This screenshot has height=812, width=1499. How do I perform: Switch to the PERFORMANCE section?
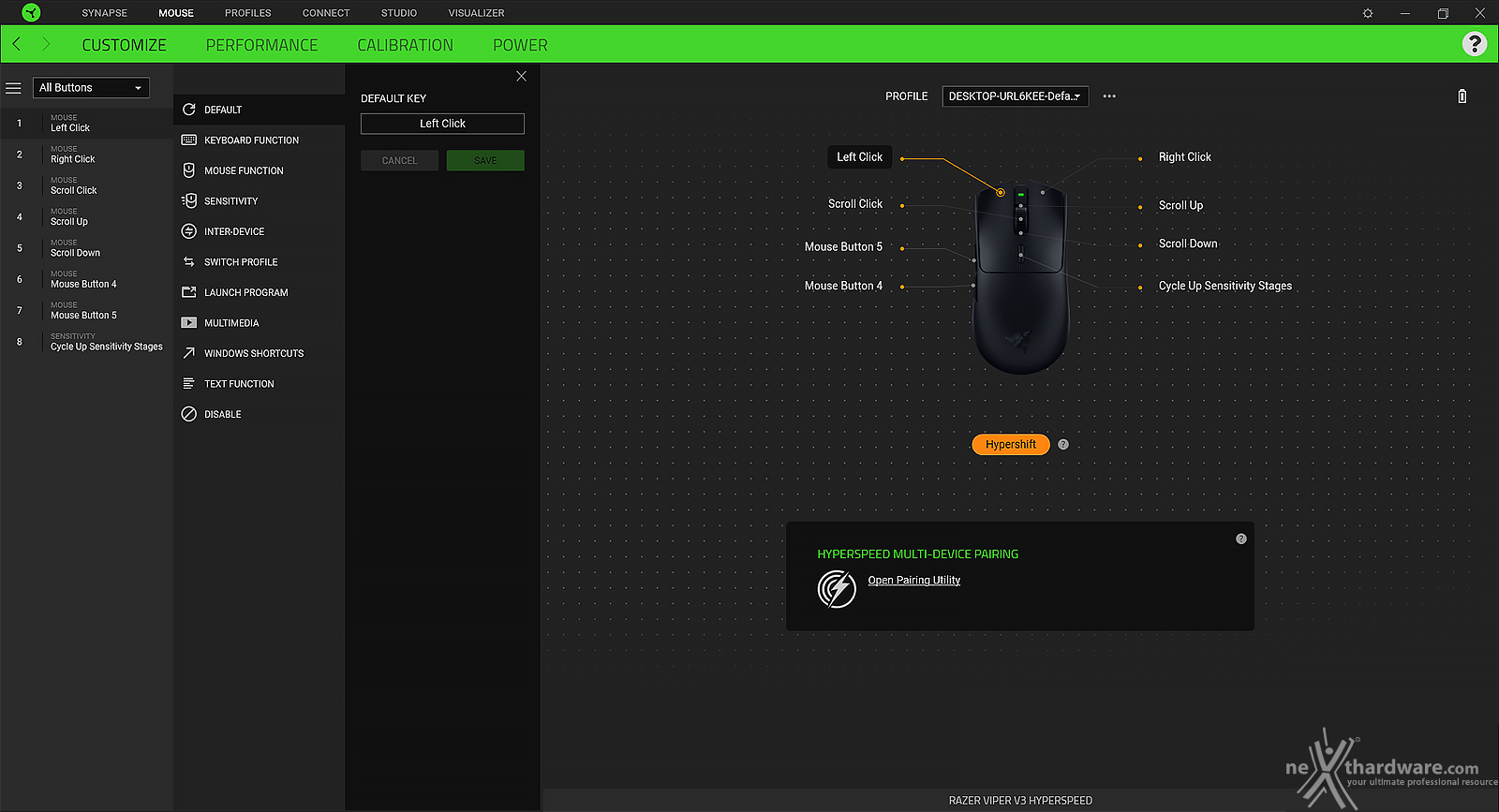262,45
